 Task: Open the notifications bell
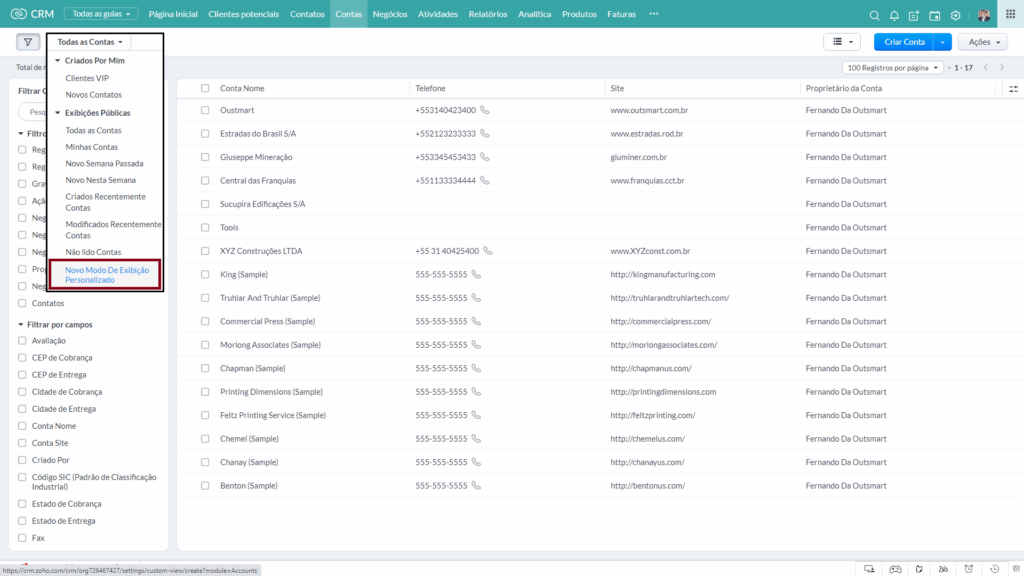click(x=894, y=15)
